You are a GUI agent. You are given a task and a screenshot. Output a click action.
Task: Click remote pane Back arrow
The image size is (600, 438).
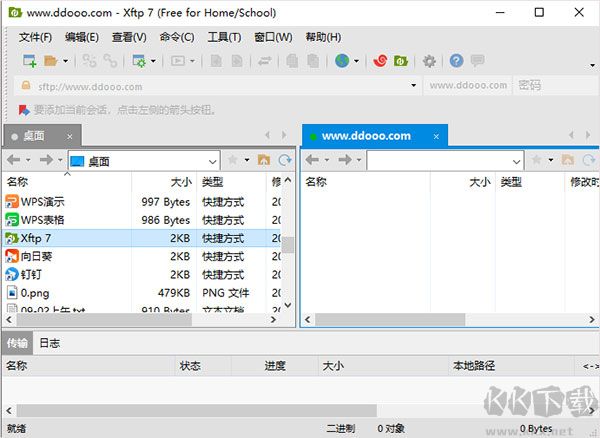(312, 160)
